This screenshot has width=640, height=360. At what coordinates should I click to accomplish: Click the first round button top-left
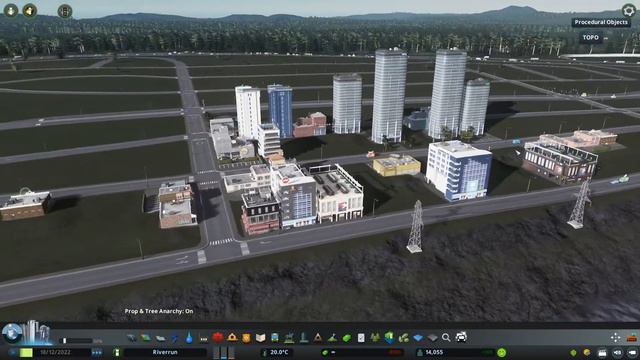pos(11,10)
